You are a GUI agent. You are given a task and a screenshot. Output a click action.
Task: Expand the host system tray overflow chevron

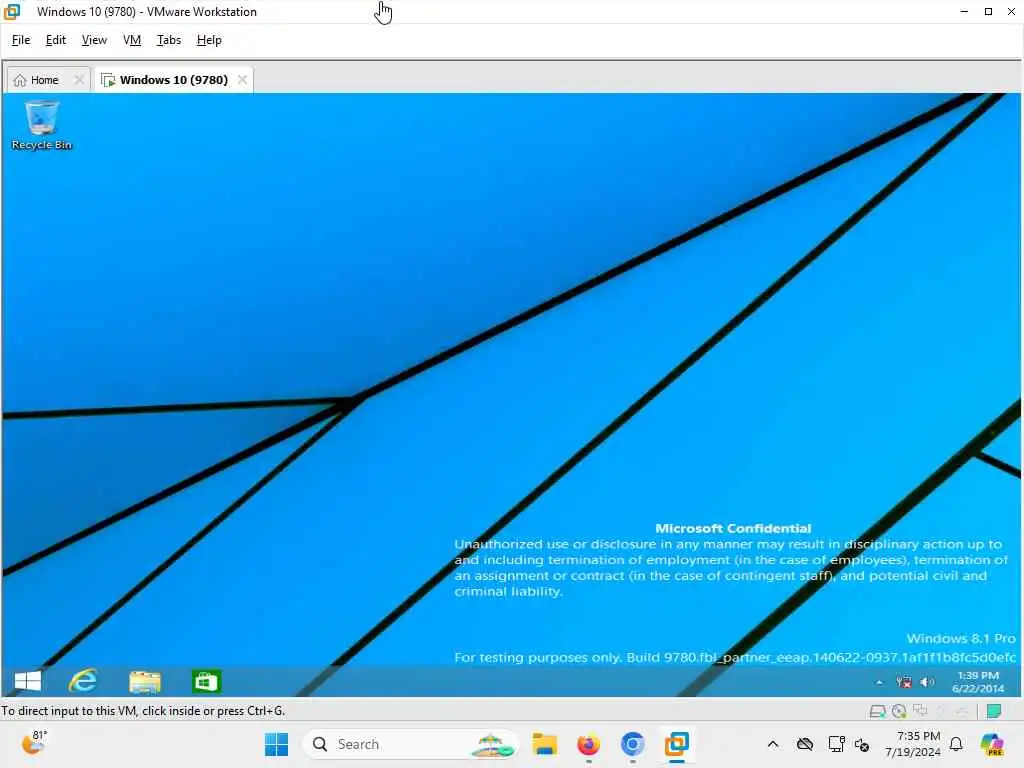pos(773,744)
